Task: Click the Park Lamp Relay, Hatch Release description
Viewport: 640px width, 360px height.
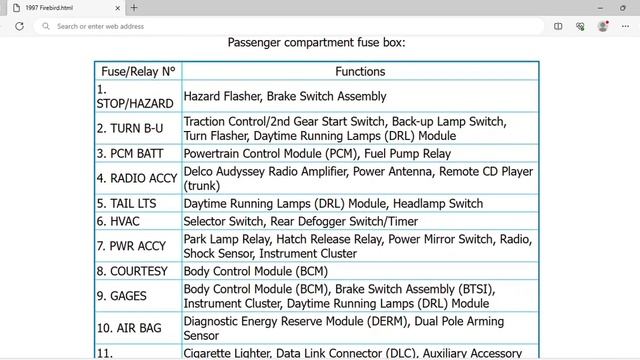Action: coord(360,246)
